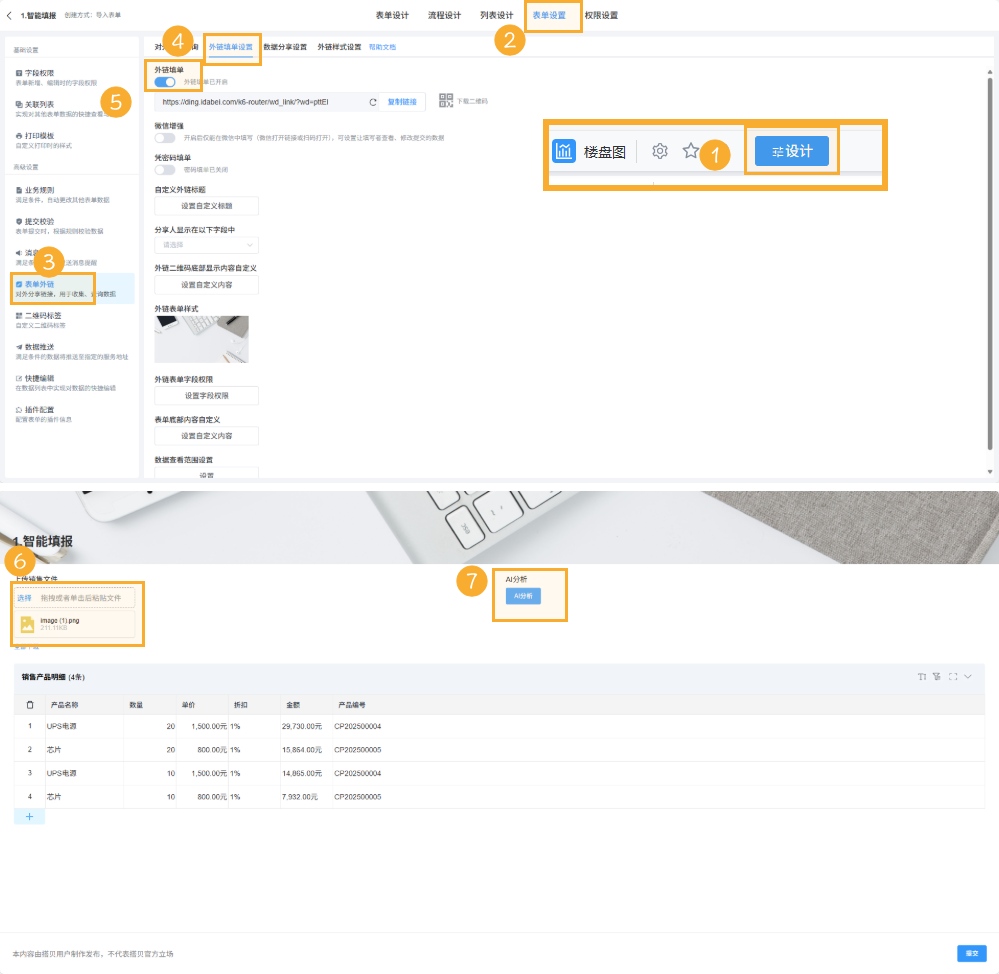Click the back arrow beside 1.智能填报
Screen dimensions: 999x974
click(x=10, y=16)
